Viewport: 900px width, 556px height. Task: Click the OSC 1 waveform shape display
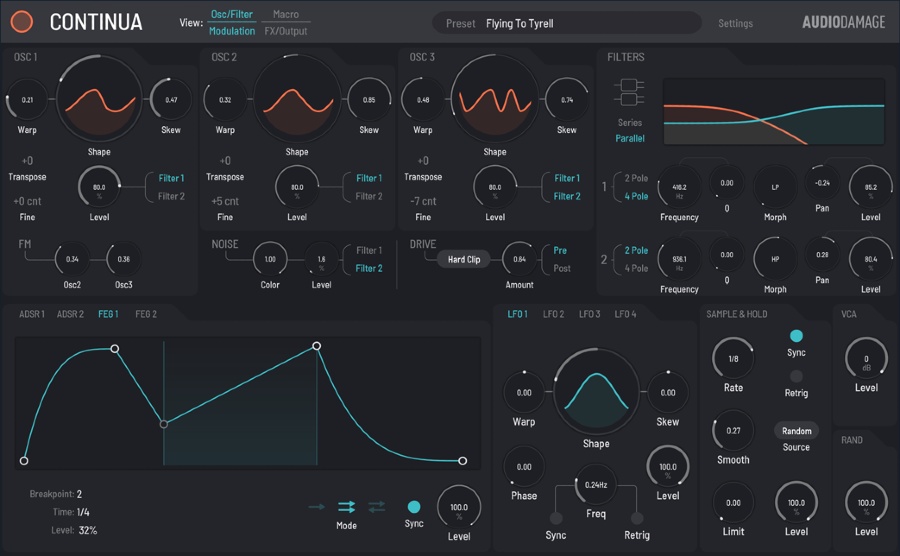(x=98, y=100)
